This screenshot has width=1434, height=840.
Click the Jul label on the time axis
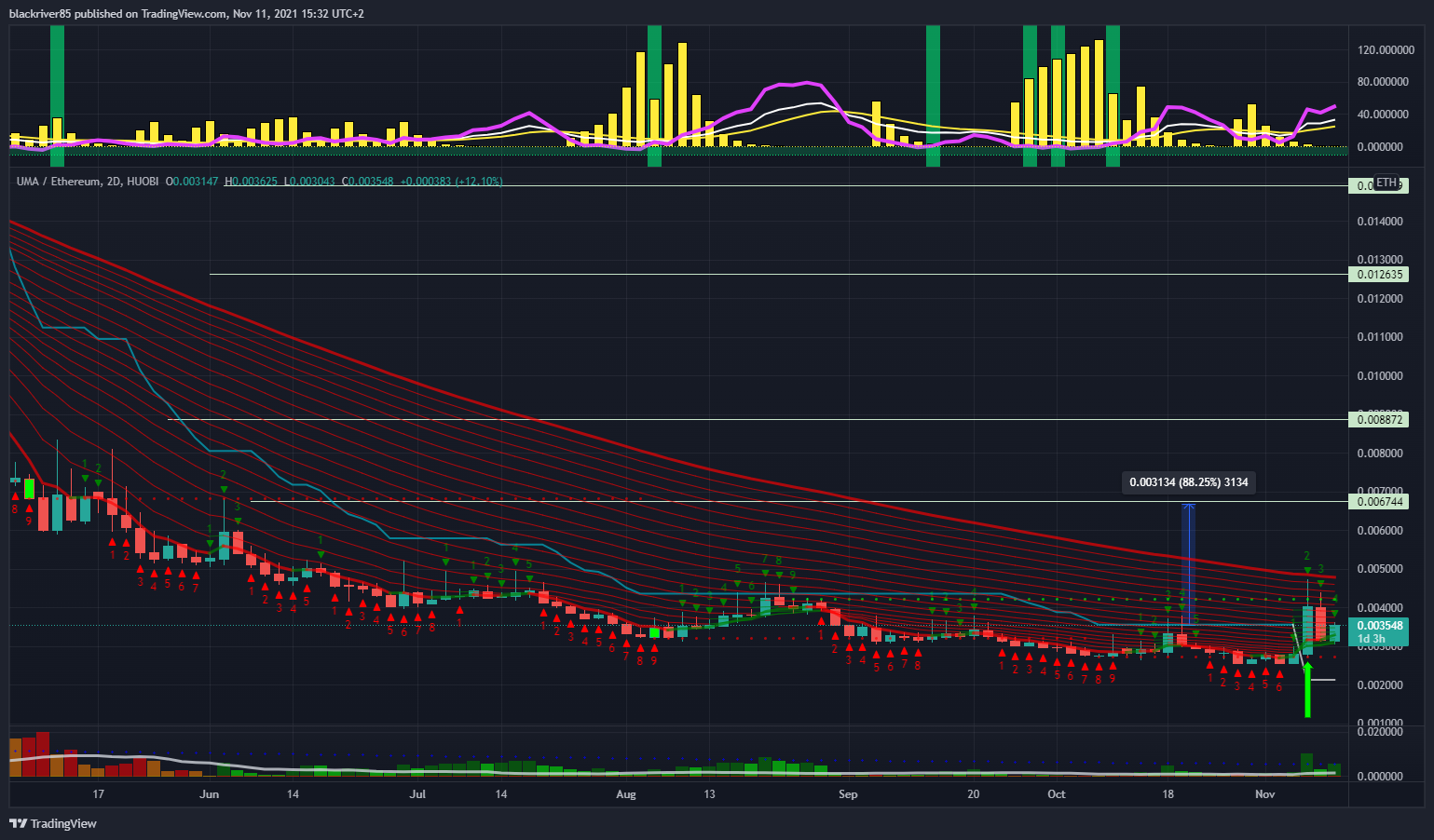click(417, 794)
